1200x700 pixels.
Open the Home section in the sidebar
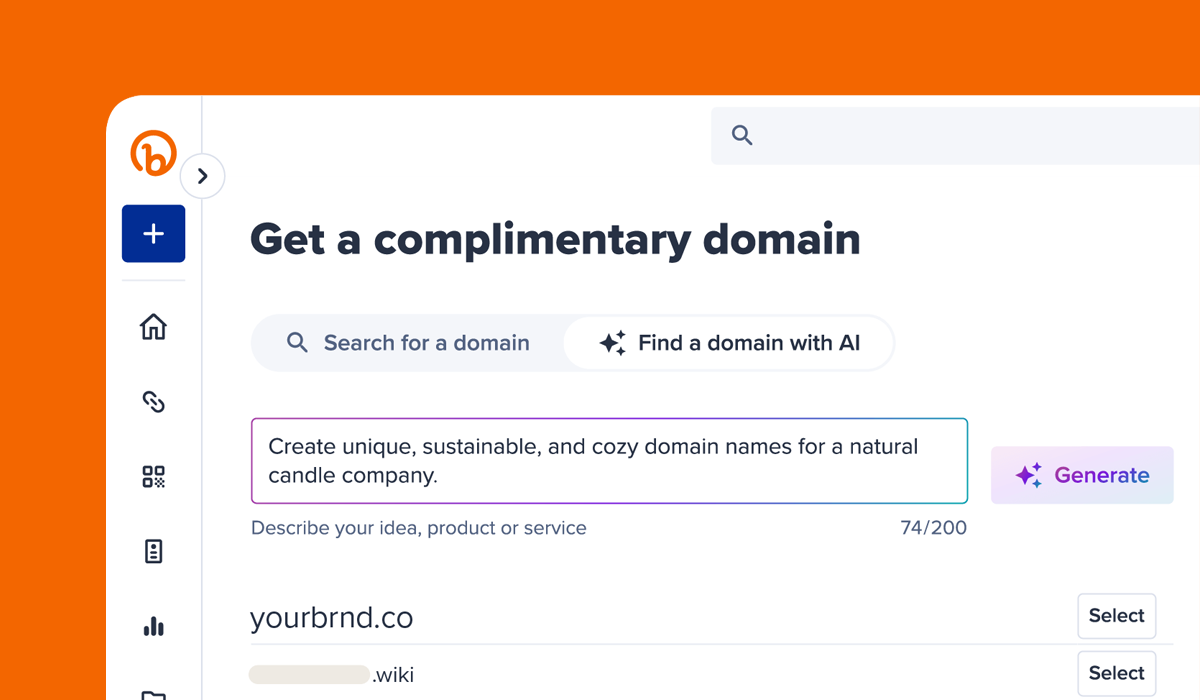pos(152,327)
